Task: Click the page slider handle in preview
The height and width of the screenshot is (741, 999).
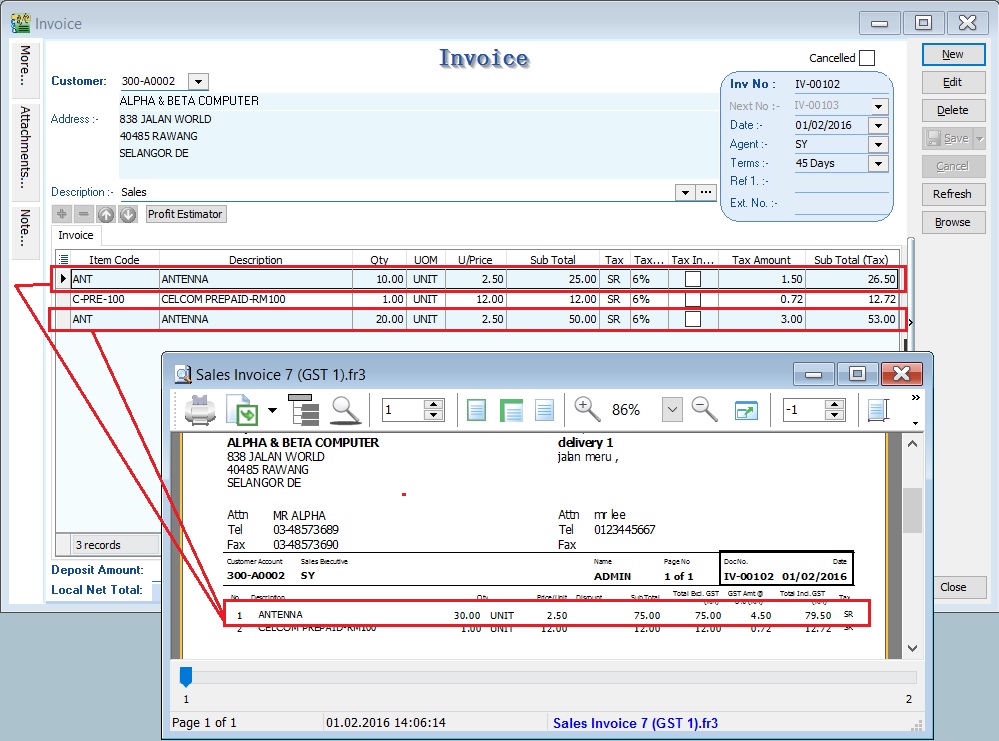Action: 185,677
